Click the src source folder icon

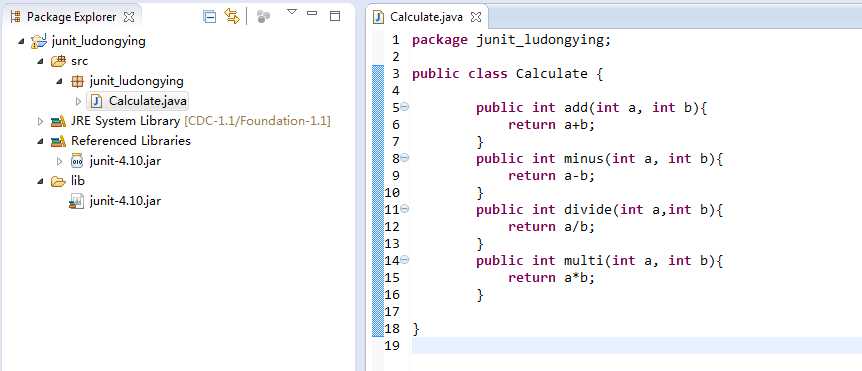[58, 61]
